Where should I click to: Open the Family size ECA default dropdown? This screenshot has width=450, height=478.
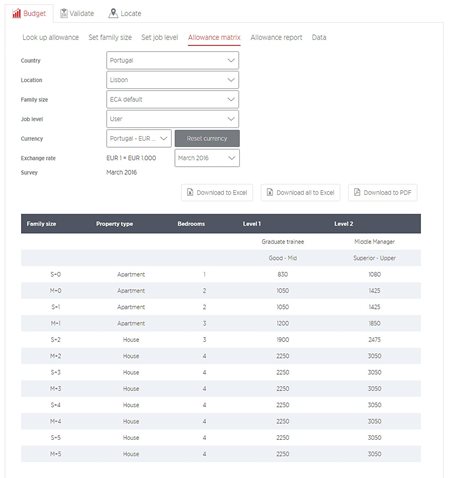pos(172,99)
